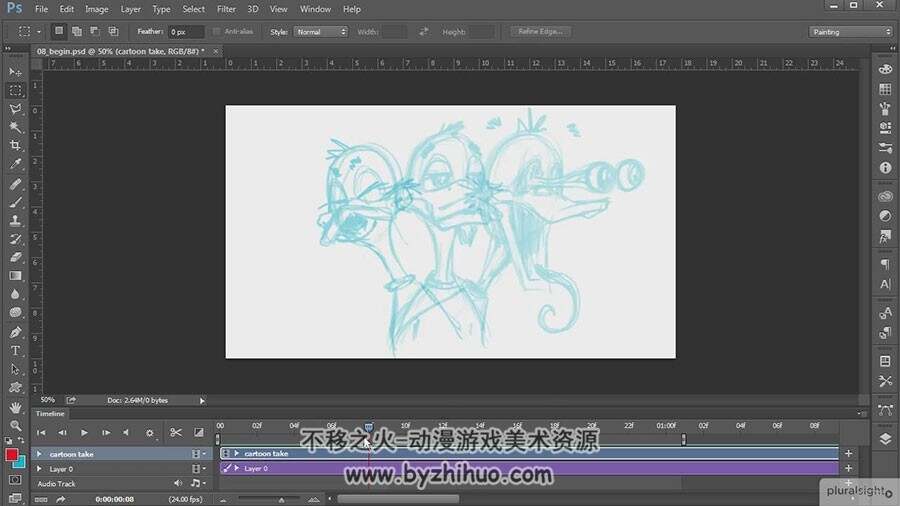Click the Refine Edge button
Image resolution: width=900 pixels, height=506 pixels.
540,32
